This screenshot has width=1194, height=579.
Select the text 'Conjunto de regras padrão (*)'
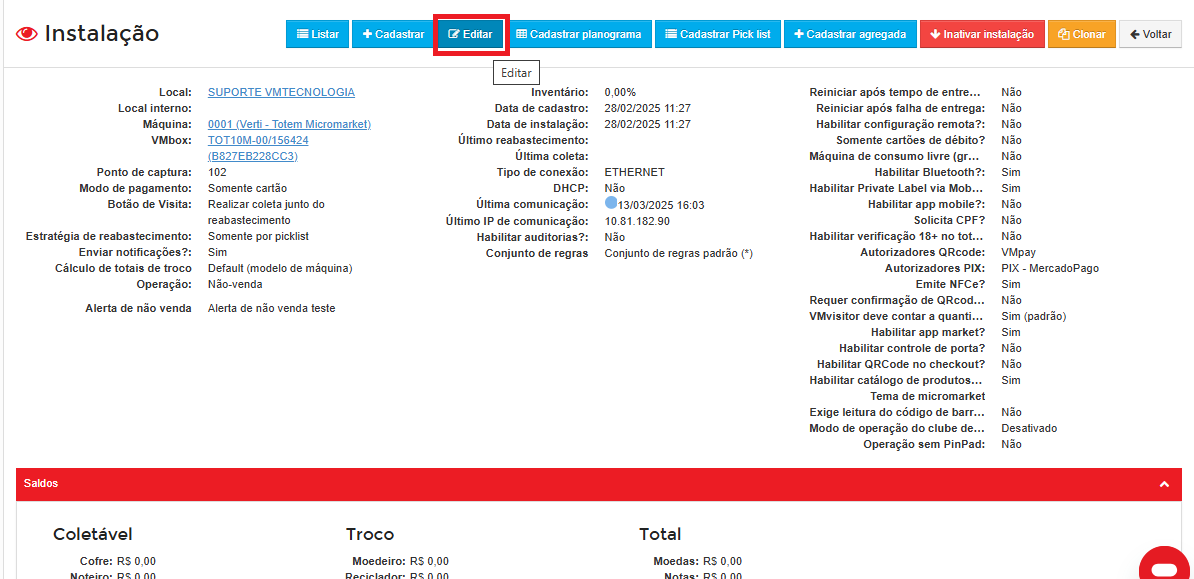point(678,253)
